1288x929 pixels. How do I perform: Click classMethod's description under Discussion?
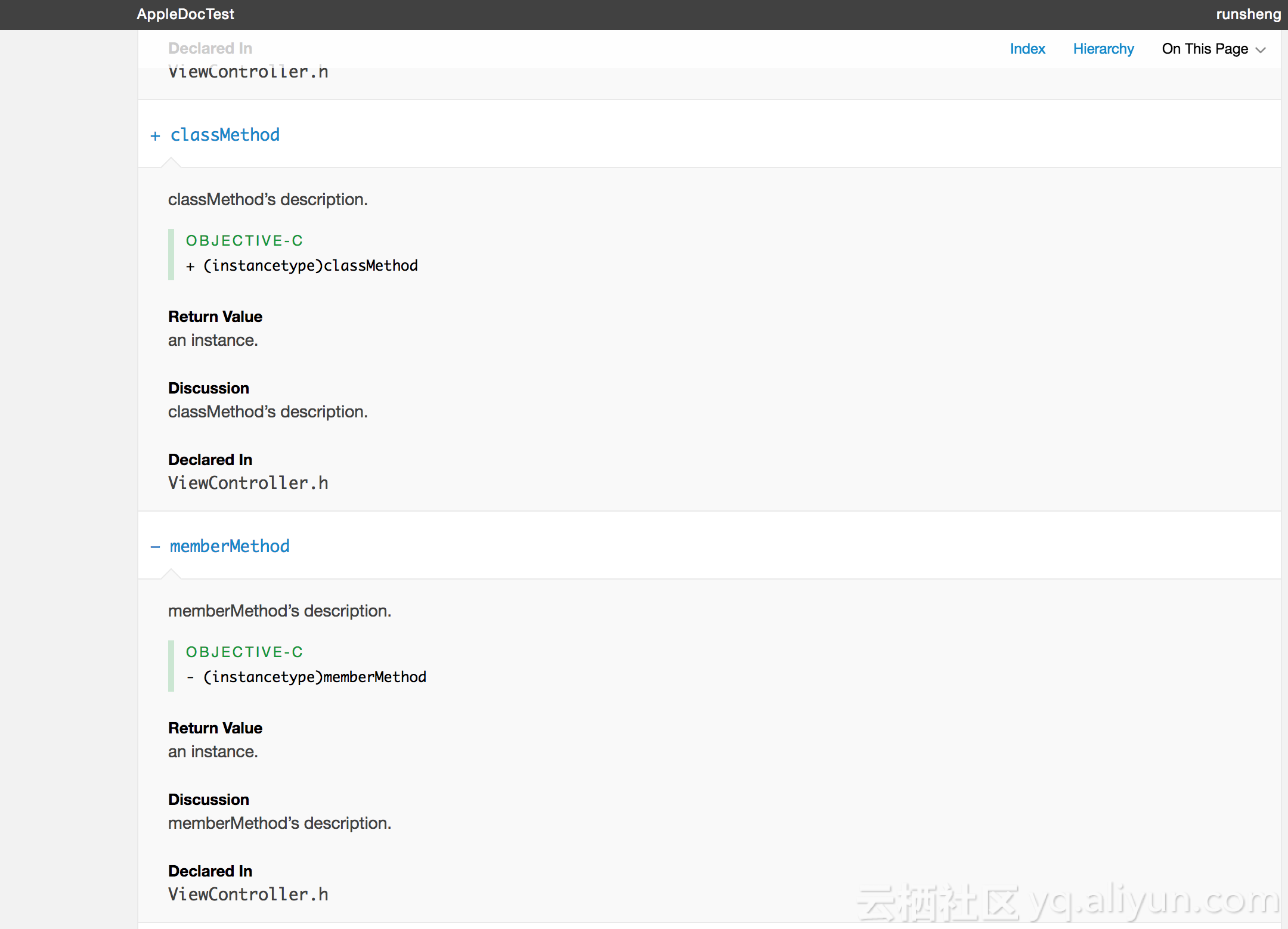(x=268, y=412)
